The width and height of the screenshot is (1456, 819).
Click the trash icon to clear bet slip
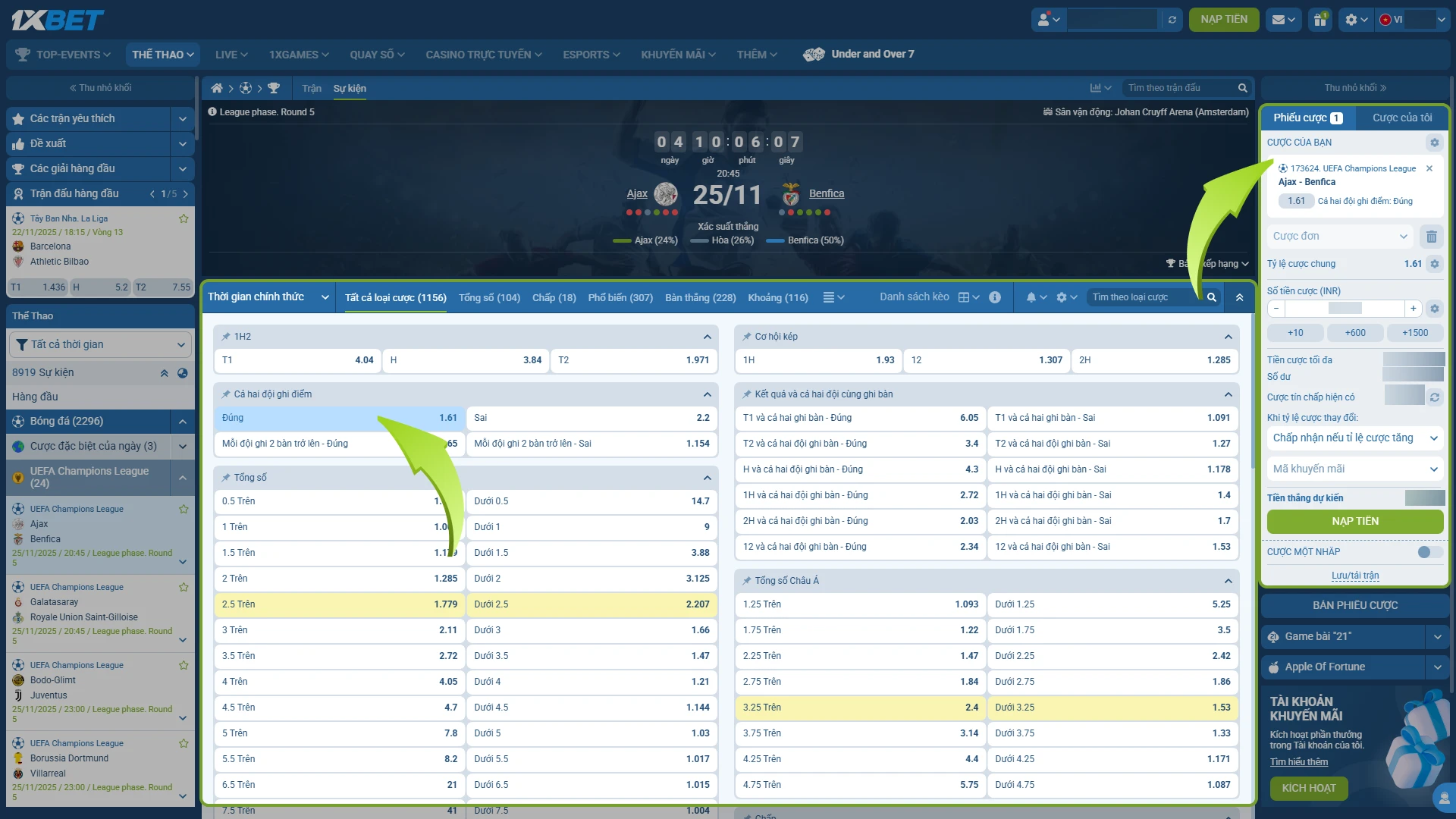1431,237
